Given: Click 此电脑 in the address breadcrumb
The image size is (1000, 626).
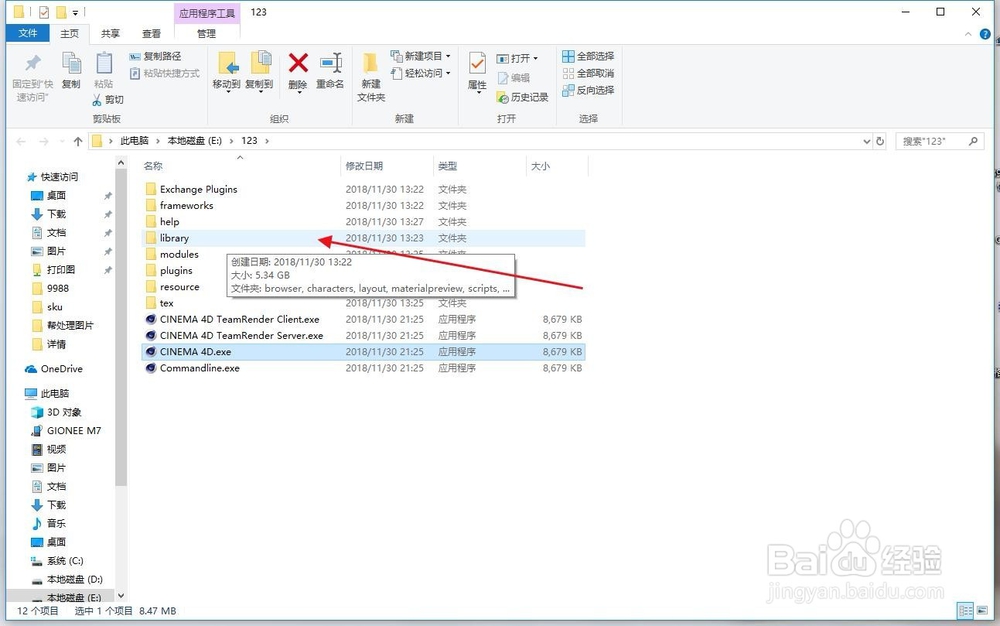Looking at the screenshot, I should click(x=134, y=140).
